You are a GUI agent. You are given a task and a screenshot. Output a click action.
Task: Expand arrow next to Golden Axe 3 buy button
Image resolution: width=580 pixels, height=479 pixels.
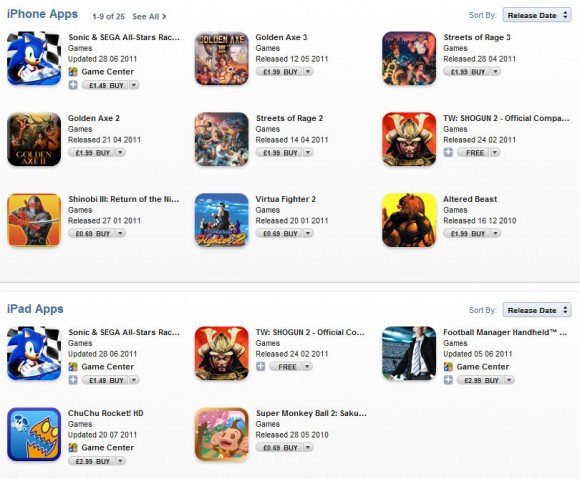(x=308, y=71)
